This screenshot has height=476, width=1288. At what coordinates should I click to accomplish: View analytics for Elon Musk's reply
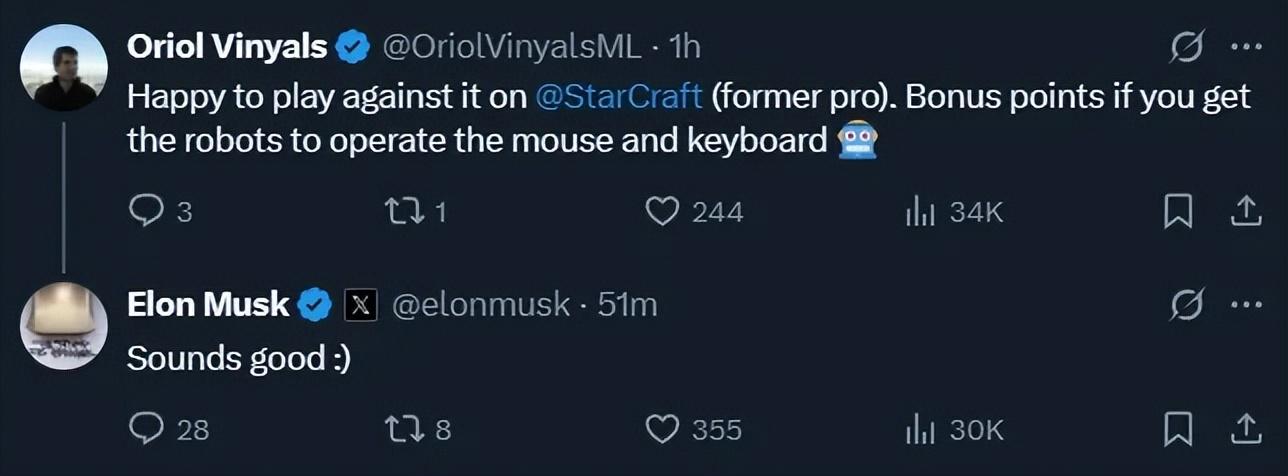point(918,429)
